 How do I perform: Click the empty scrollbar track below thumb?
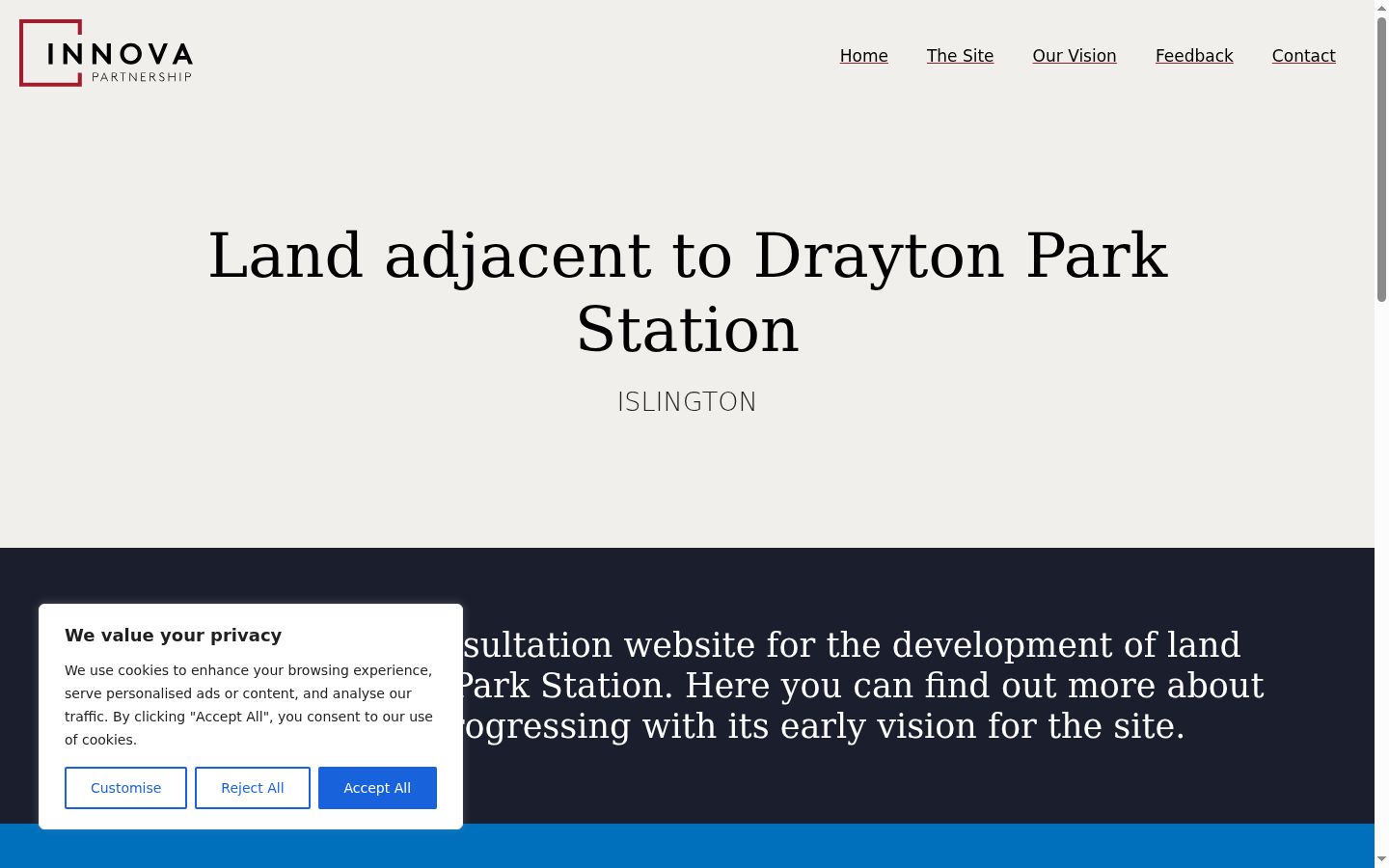pyautogui.click(x=1381, y=579)
